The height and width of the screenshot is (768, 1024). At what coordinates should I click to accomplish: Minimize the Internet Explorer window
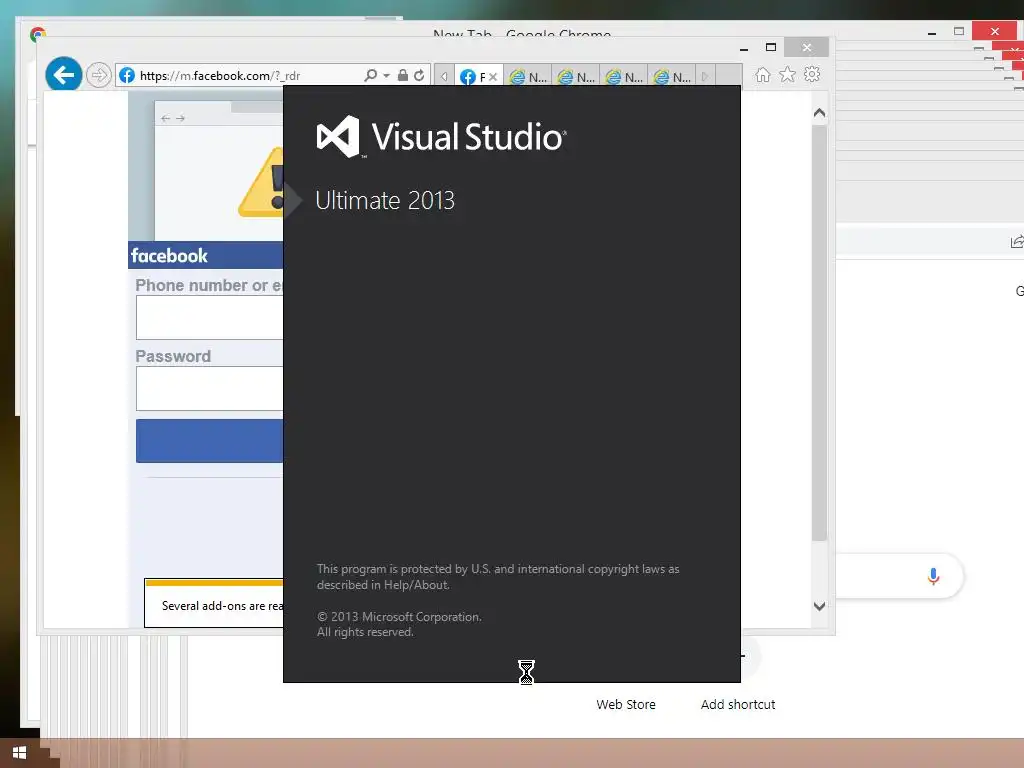click(744, 48)
